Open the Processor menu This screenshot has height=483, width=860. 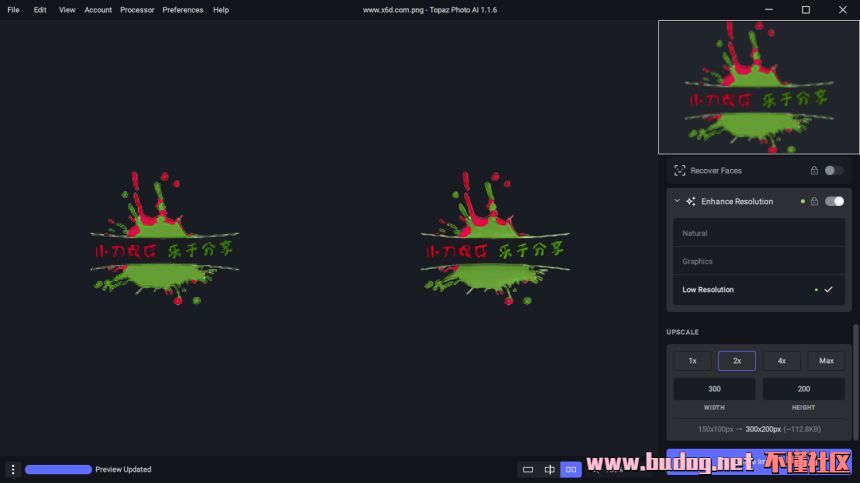pos(137,10)
